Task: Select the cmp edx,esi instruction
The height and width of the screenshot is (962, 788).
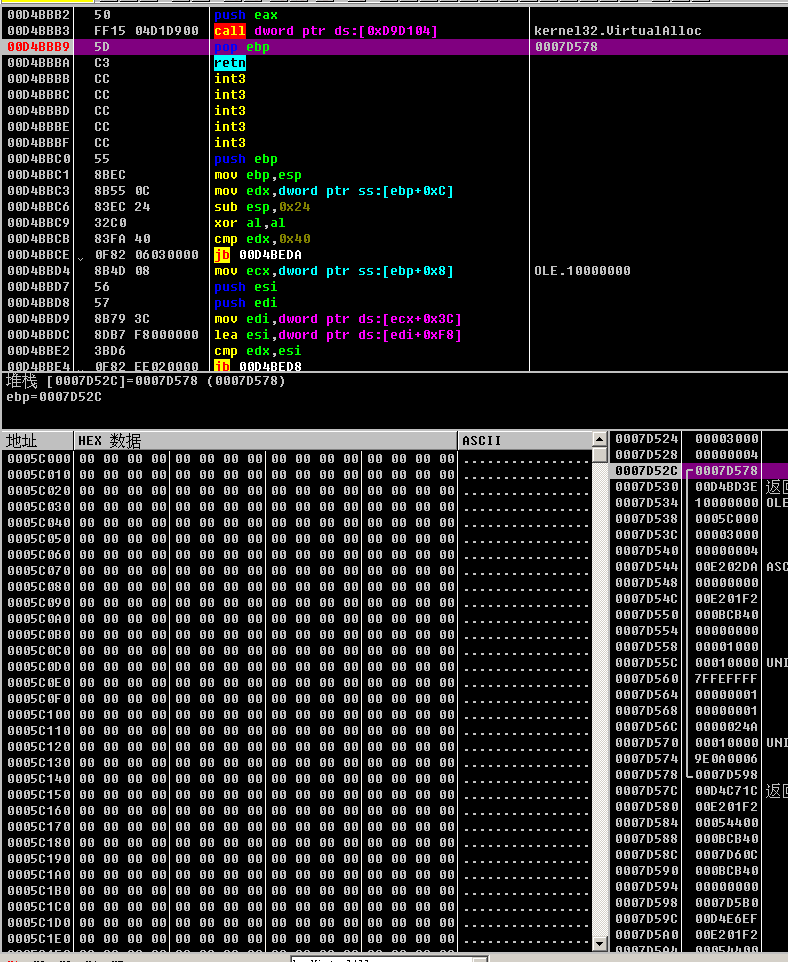Action: [258, 351]
